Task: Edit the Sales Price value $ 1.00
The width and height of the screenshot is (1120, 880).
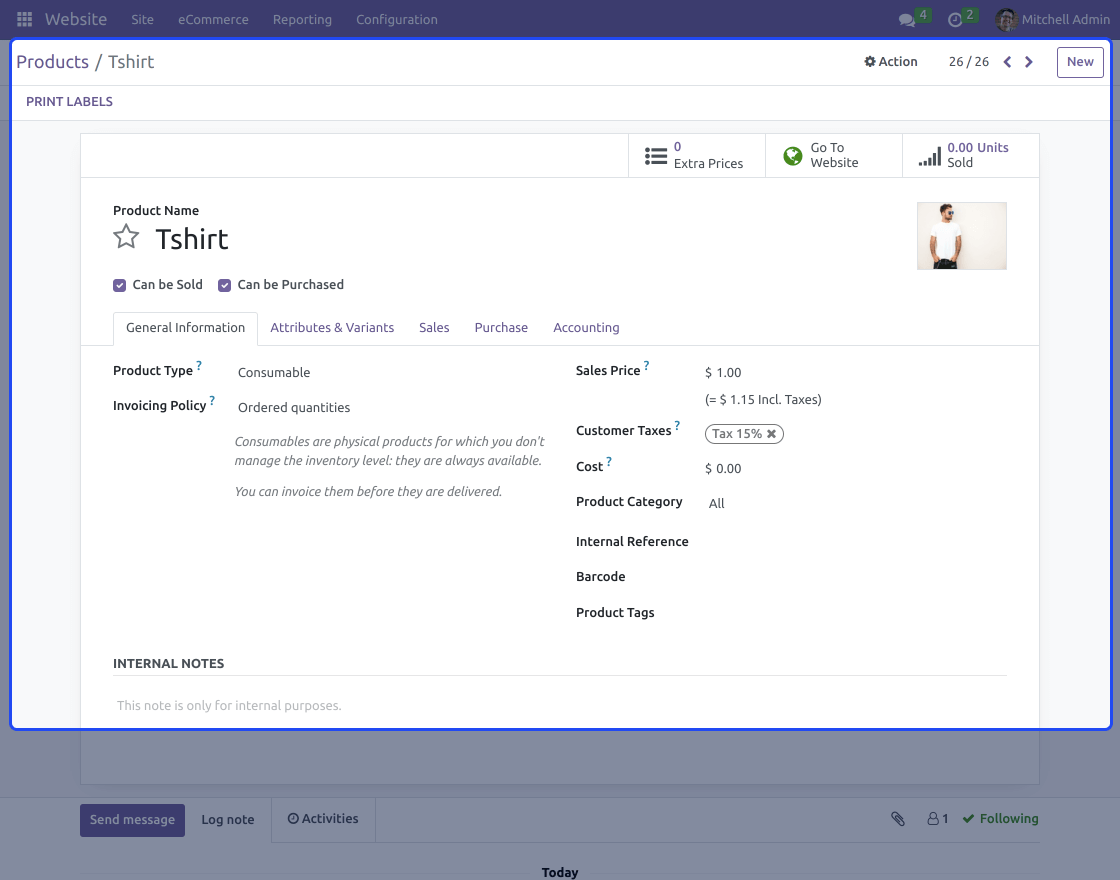Action: [723, 373]
